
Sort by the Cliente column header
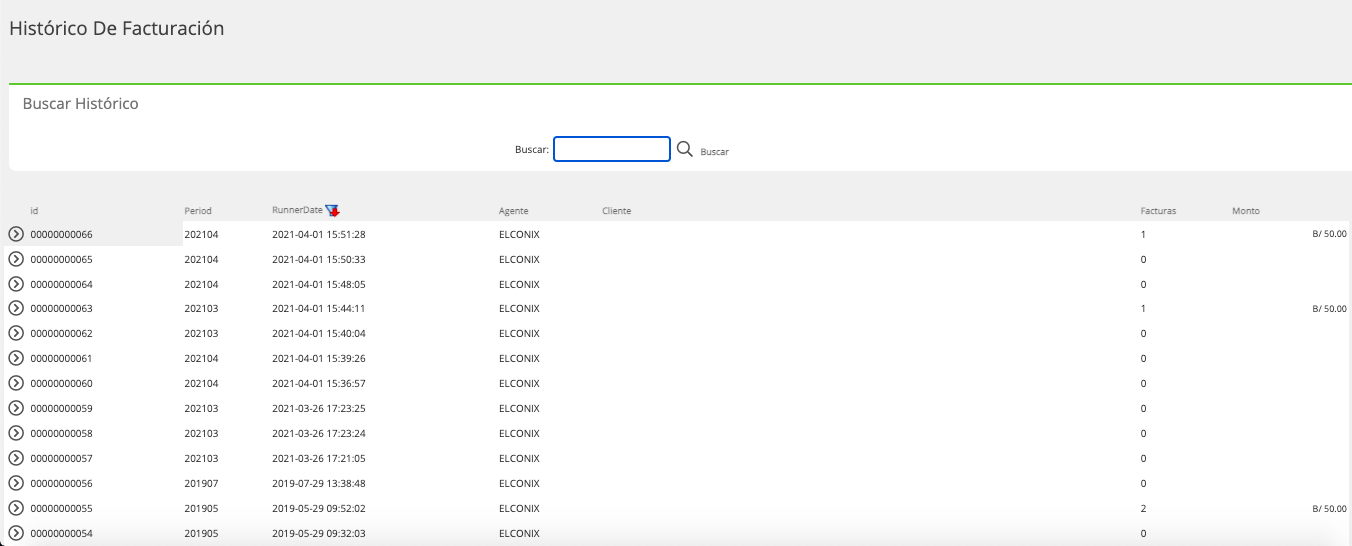(x=617, y=211)
